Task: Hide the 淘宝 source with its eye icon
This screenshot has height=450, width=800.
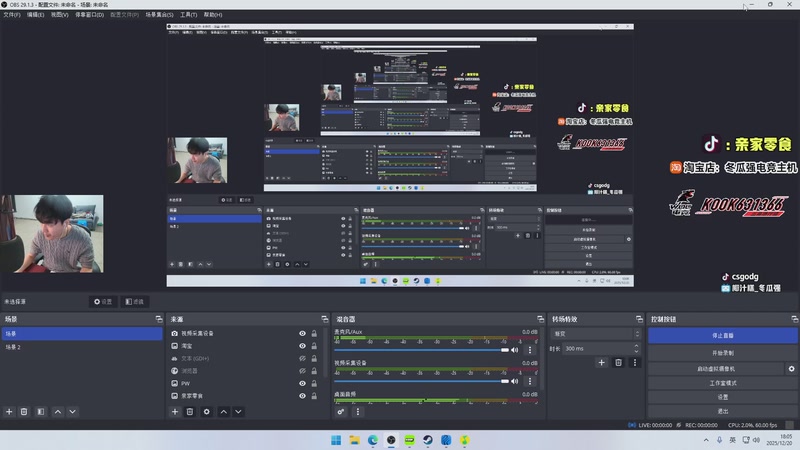Action: [x=303, y=346]
